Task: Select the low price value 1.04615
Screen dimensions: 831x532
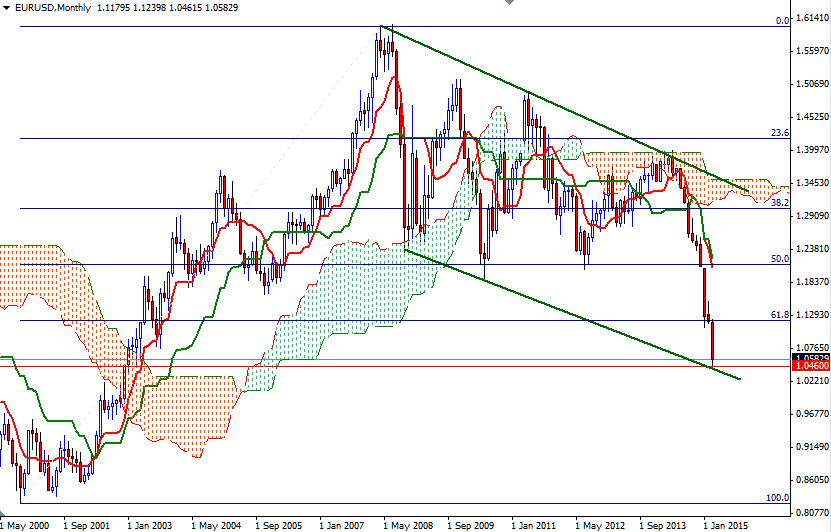Action: click(x=185, y=8)
